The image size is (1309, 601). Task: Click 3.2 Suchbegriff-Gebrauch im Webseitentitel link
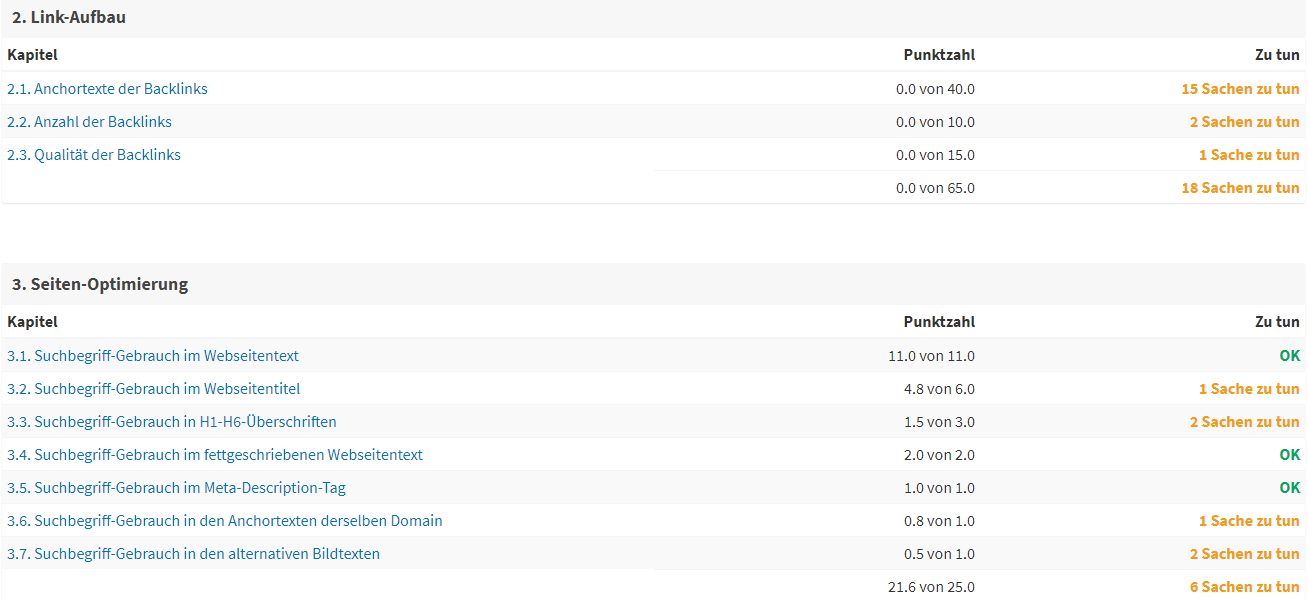153,389
